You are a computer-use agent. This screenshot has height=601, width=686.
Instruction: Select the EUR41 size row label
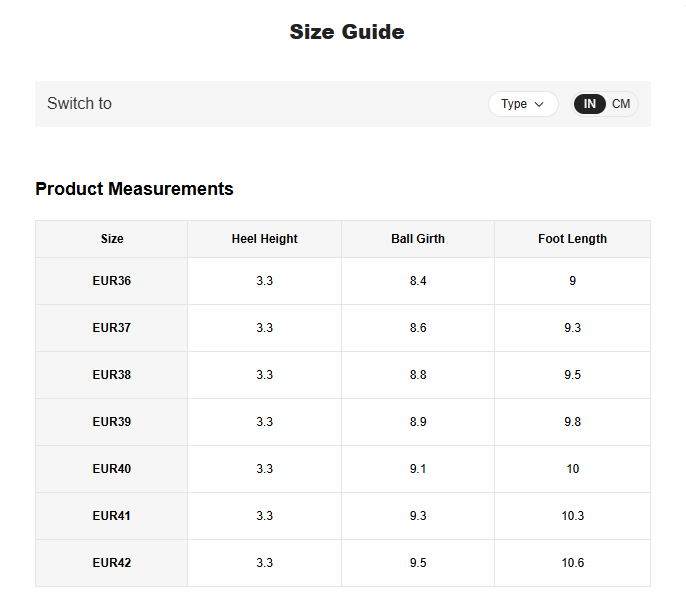click(112, 516)
